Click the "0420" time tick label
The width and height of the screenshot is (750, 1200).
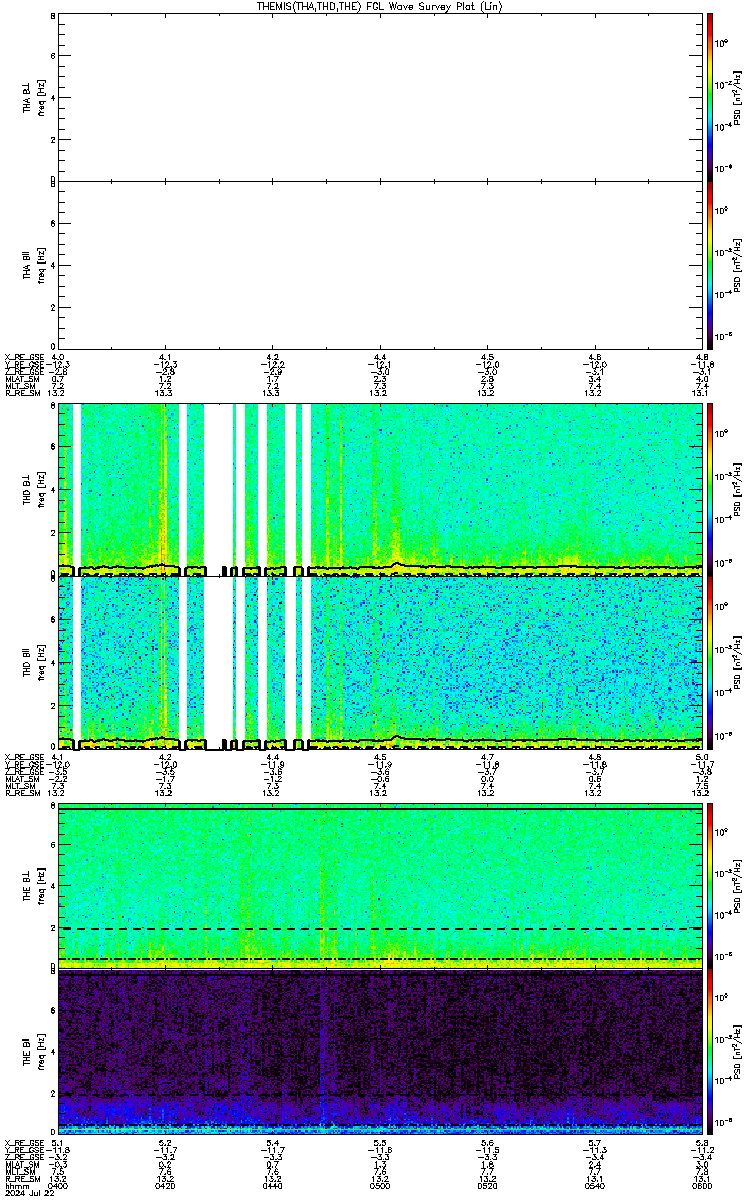point(165,1186)
